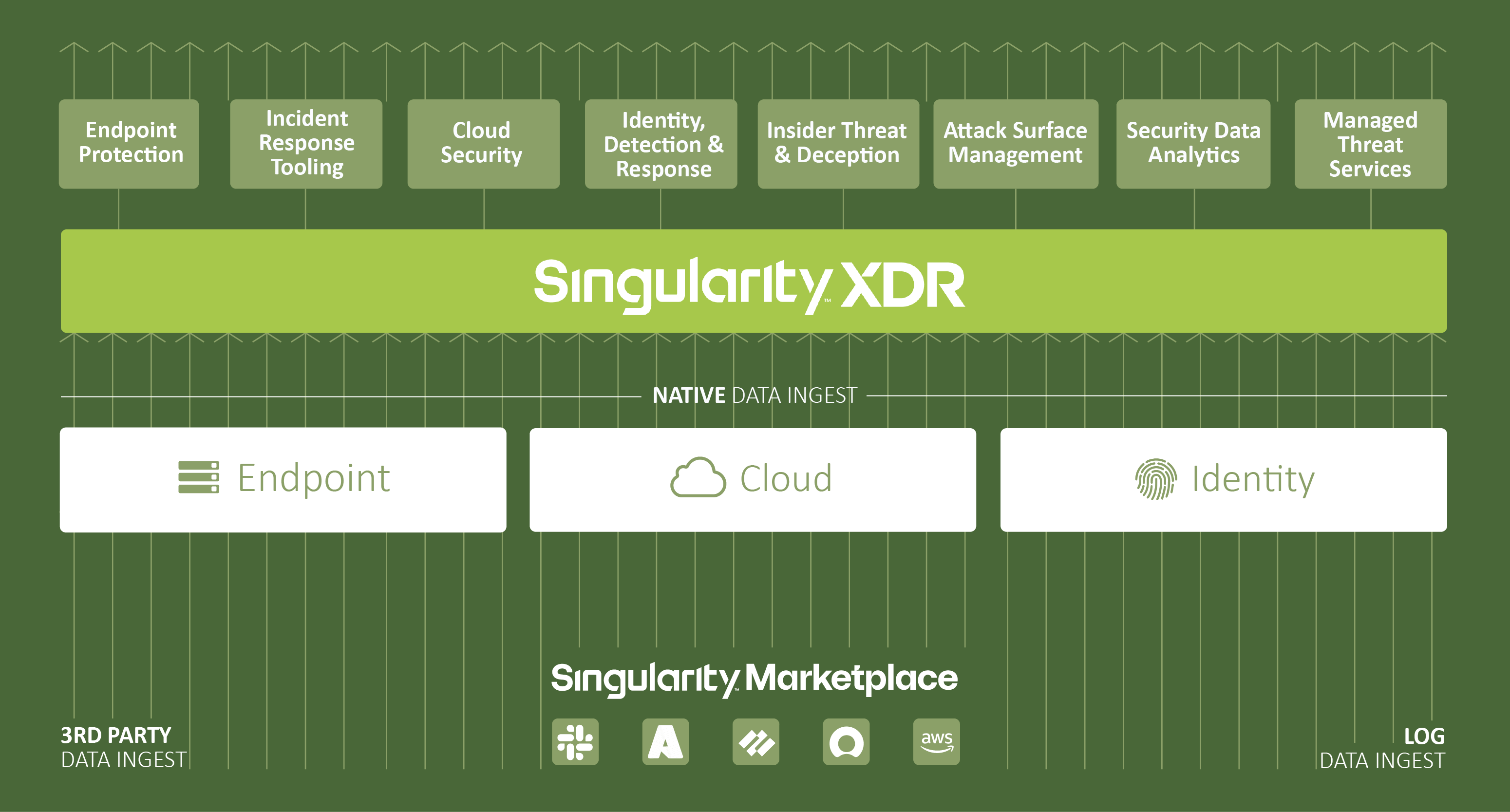Click the server stack icon beside Endpoint
The image size is (1510, 812).
(x=199, y=477)
